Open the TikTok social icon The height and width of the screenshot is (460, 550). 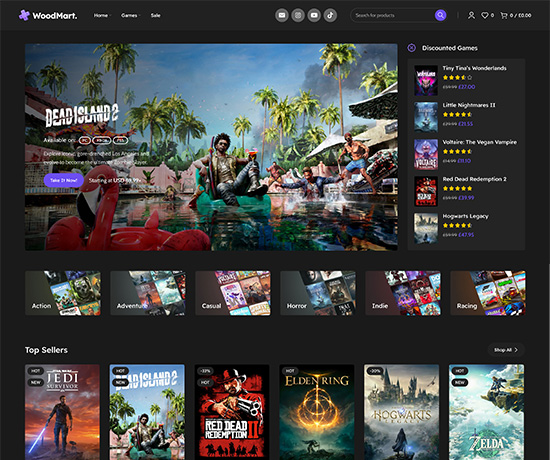tap(330, 15)
